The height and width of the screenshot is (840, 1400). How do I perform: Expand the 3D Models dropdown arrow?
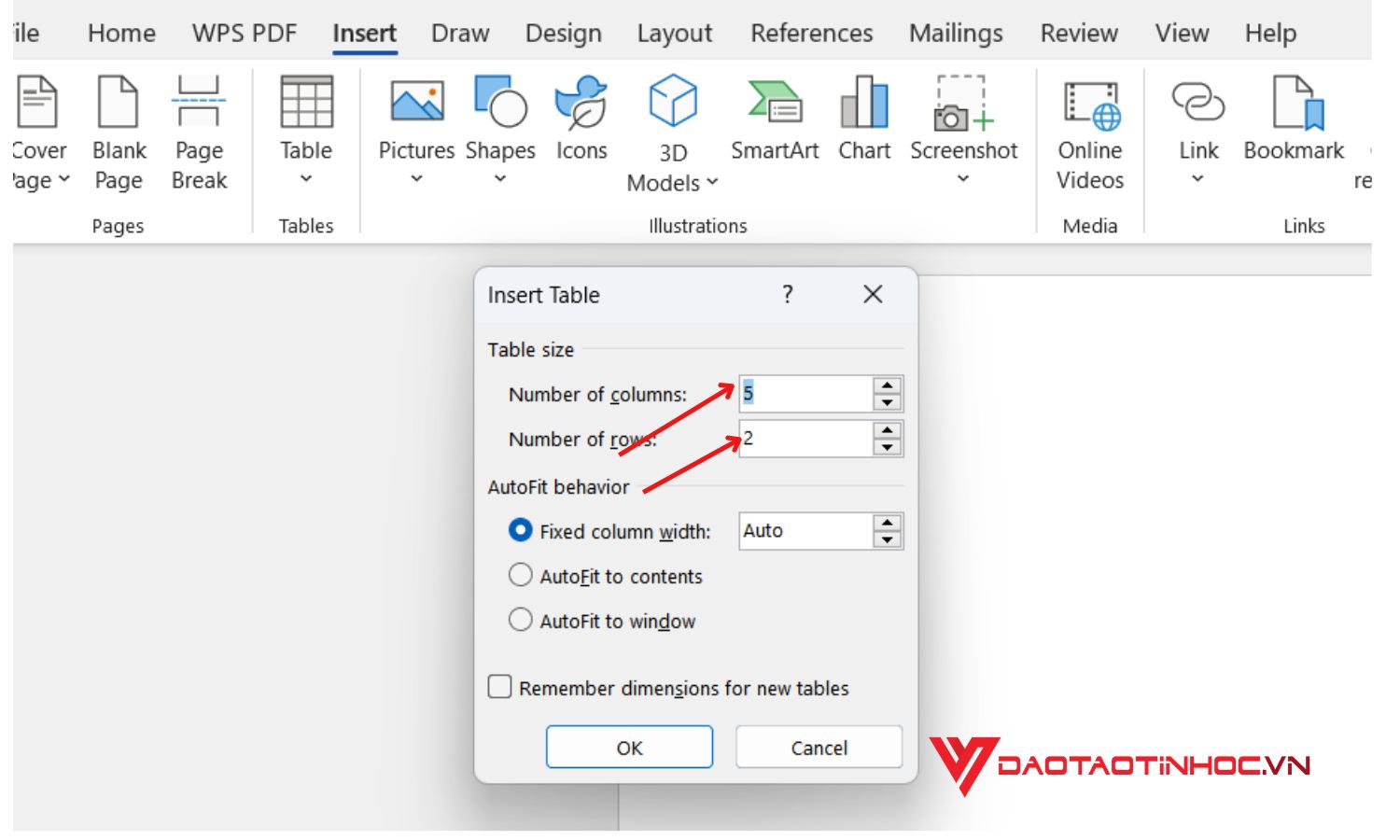[712, 182]
